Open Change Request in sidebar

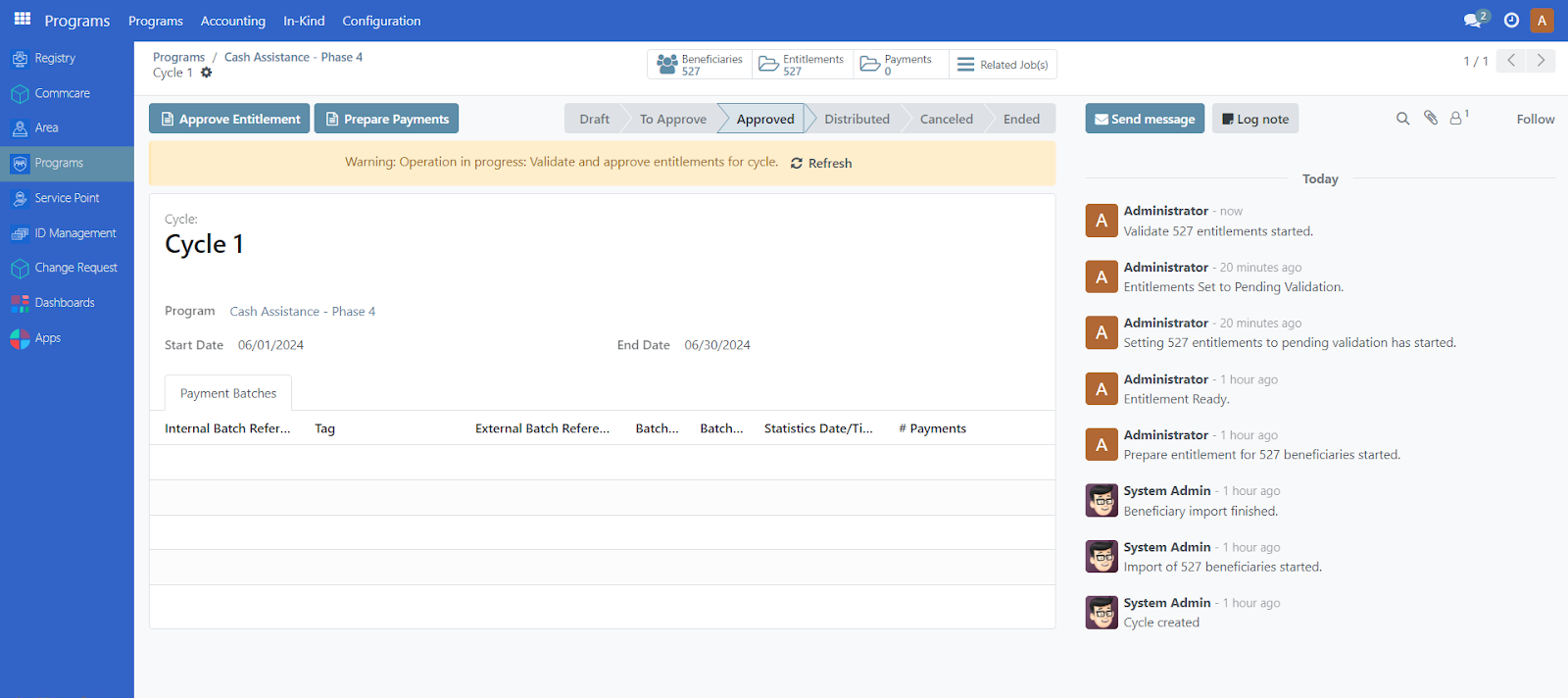pos(75,268)
